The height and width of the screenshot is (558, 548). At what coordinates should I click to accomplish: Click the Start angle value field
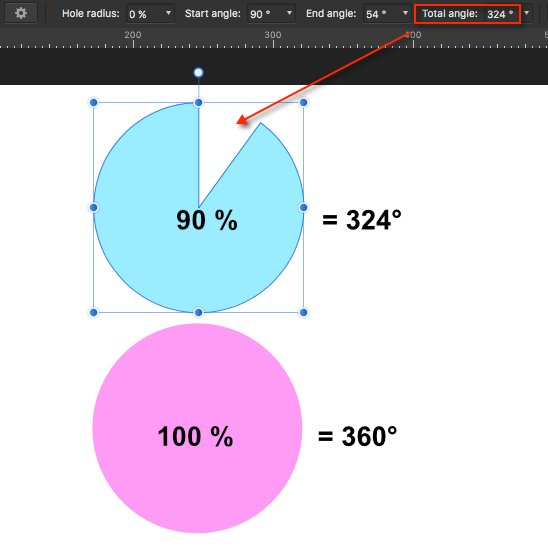click(266, 14)
